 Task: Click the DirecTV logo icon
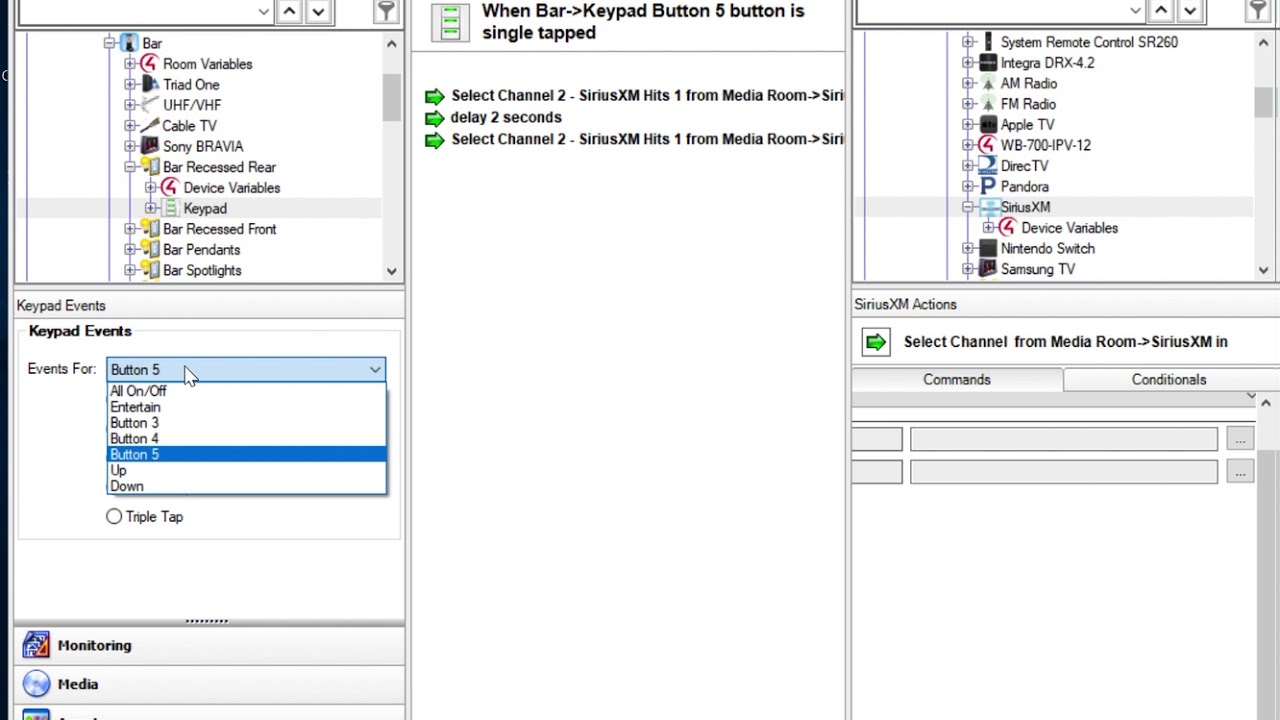pyautogui.click(x=988, y=166)
